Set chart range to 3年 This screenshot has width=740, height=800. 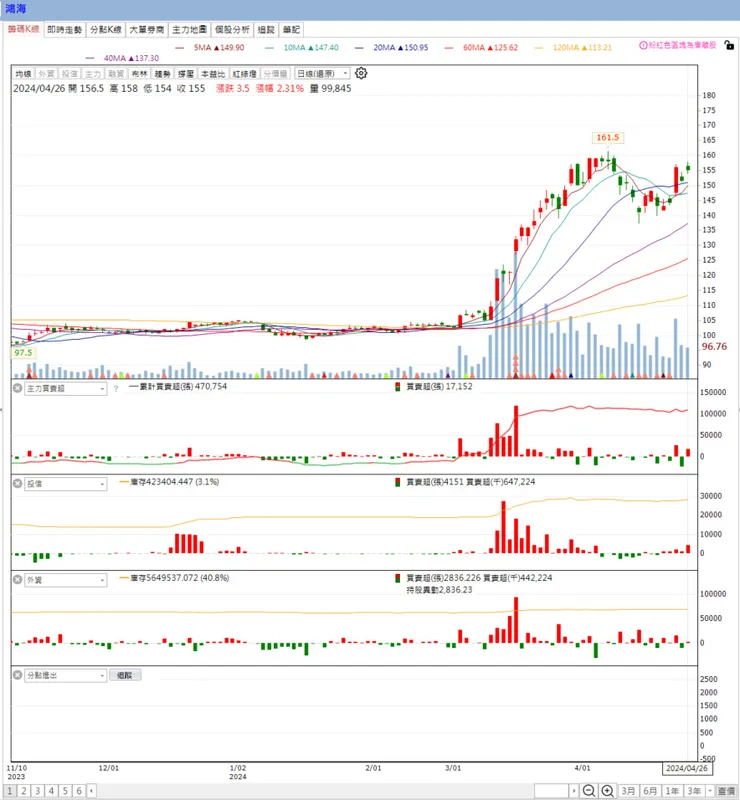click(x=695, y=791)
